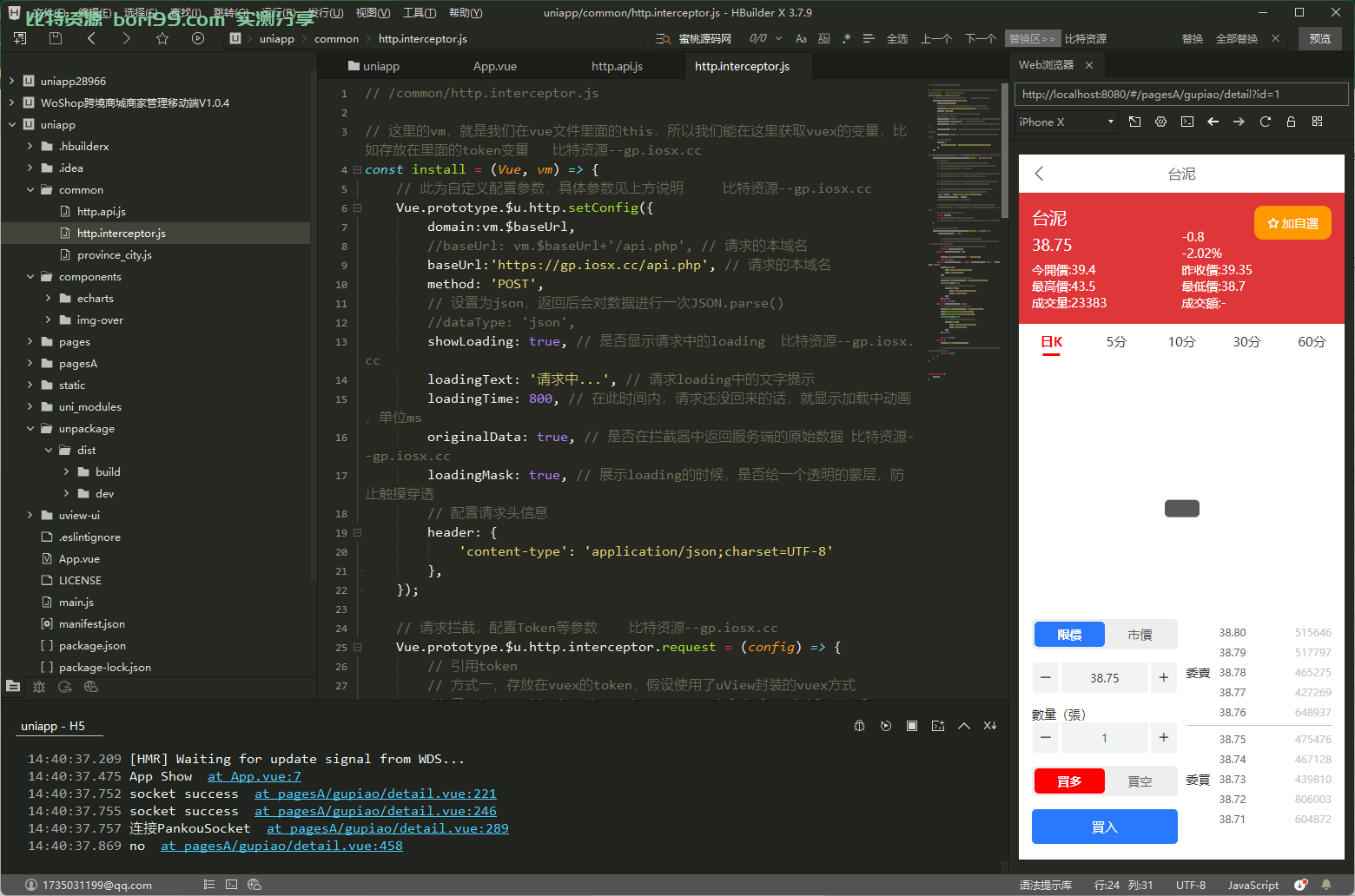This screenshot has height=896, width=1355.
Task: Open the 视图(V) menu
Action: coord(373,13)
